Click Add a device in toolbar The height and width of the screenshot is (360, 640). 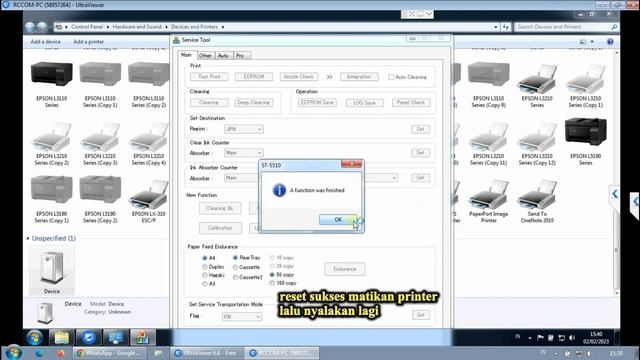pos(45,42)
